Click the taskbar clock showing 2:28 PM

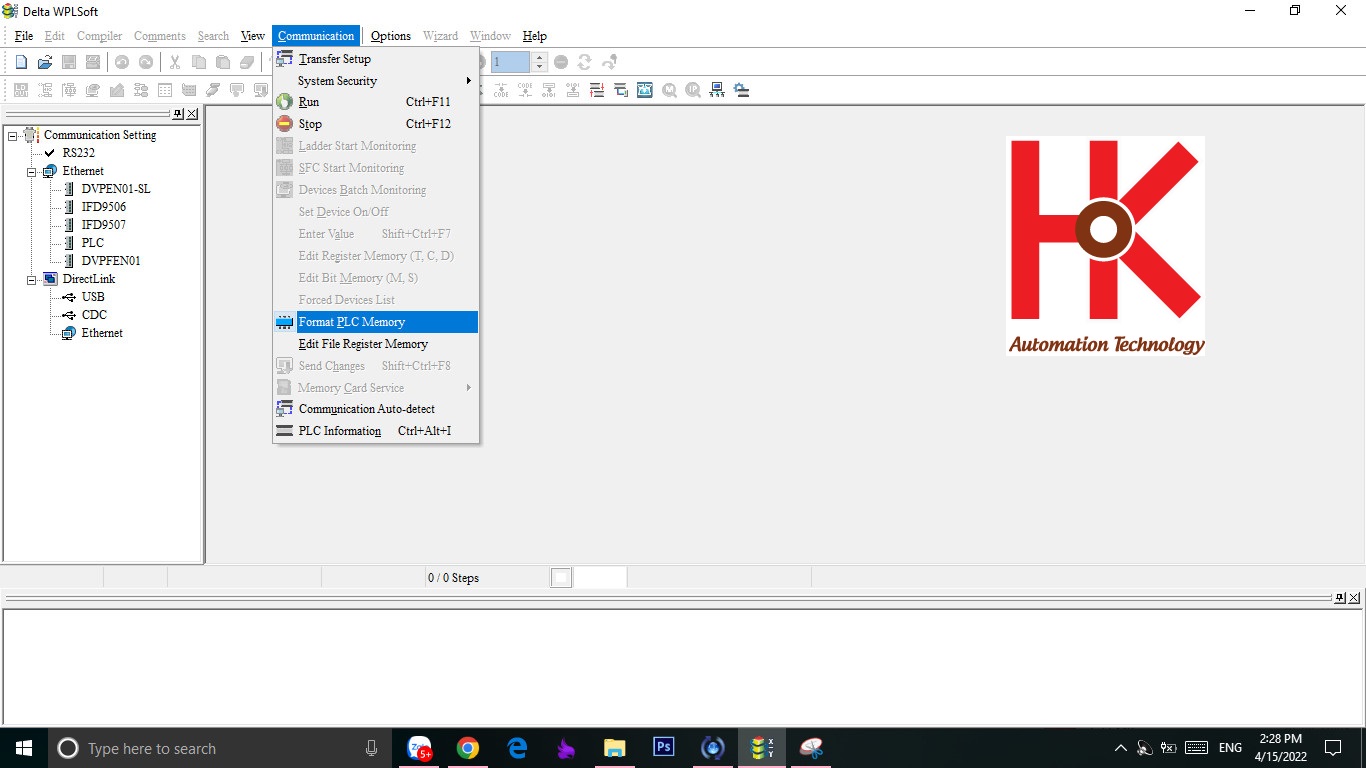pyautogui.click(x=1280, y=748)
